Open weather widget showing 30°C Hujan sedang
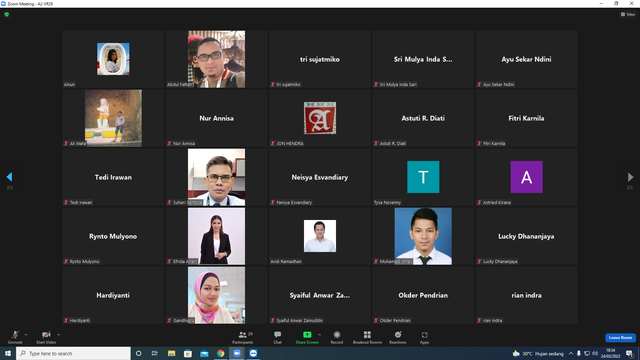Viewport: 640px width, 360px height. tap(538, 353)
